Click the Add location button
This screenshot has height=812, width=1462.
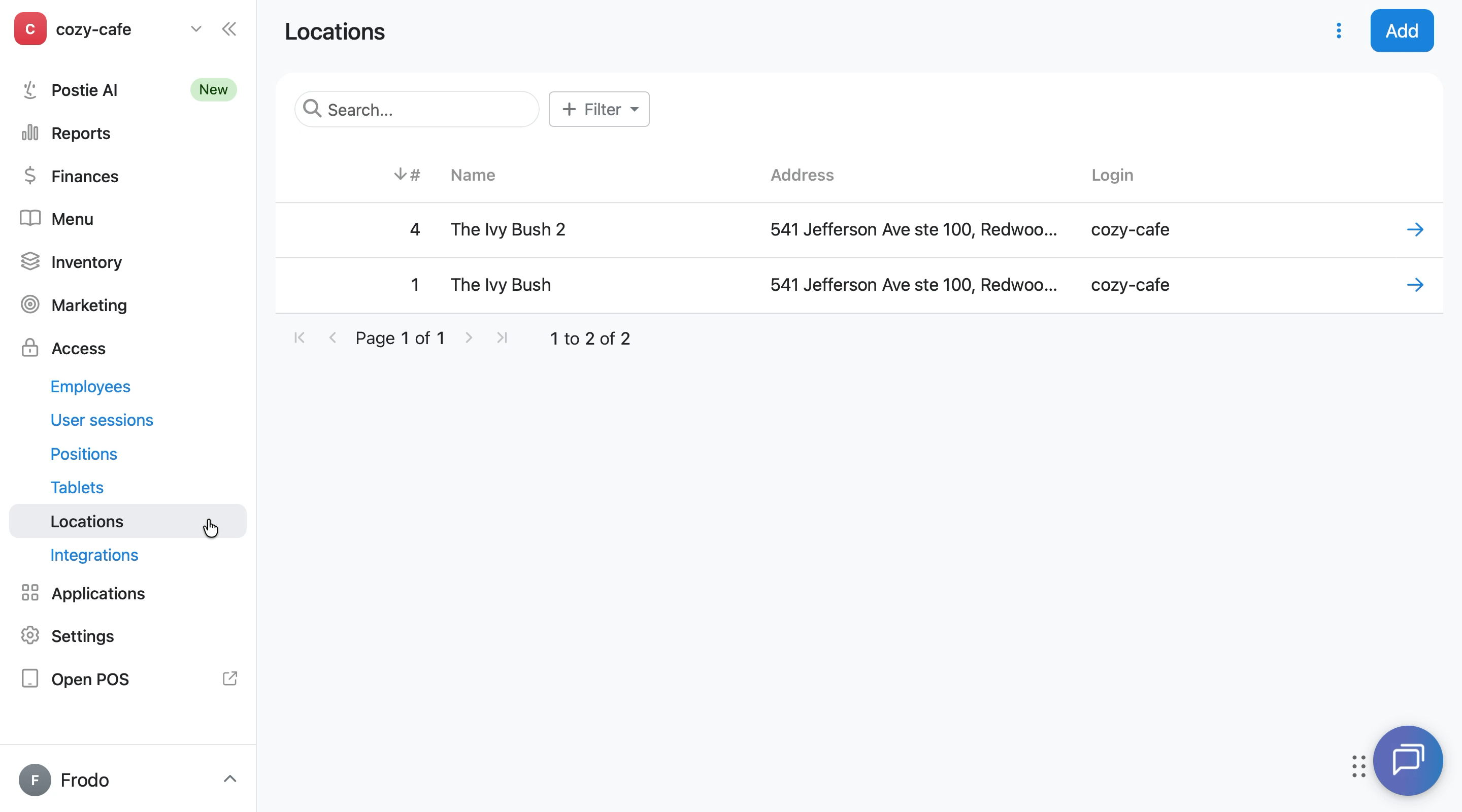tap(1402, 30)
